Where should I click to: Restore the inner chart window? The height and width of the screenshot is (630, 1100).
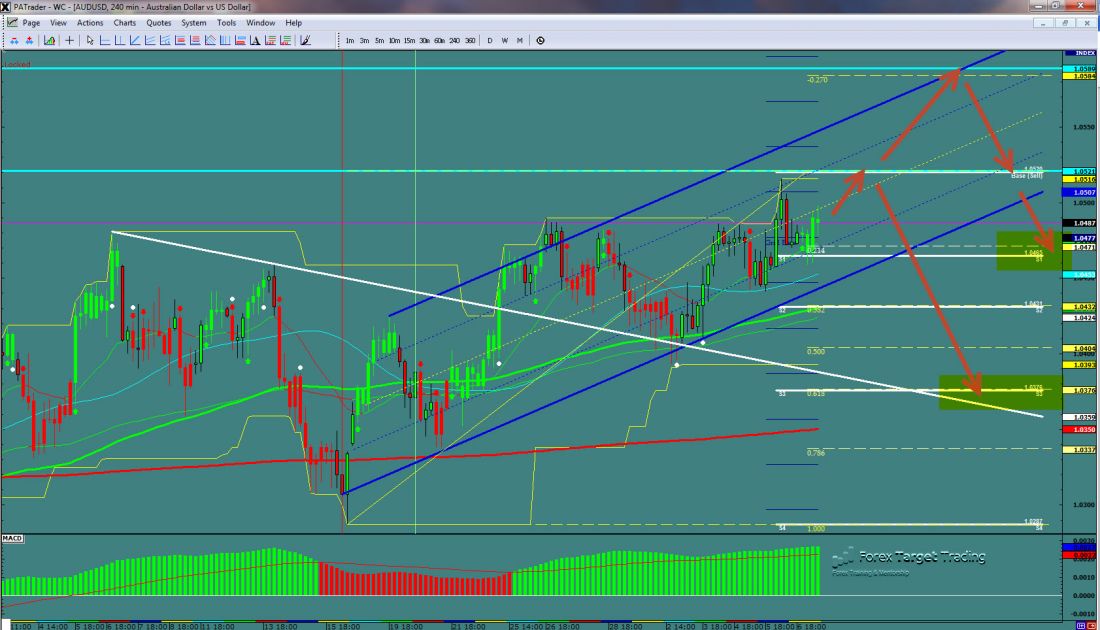[1067, 22]
